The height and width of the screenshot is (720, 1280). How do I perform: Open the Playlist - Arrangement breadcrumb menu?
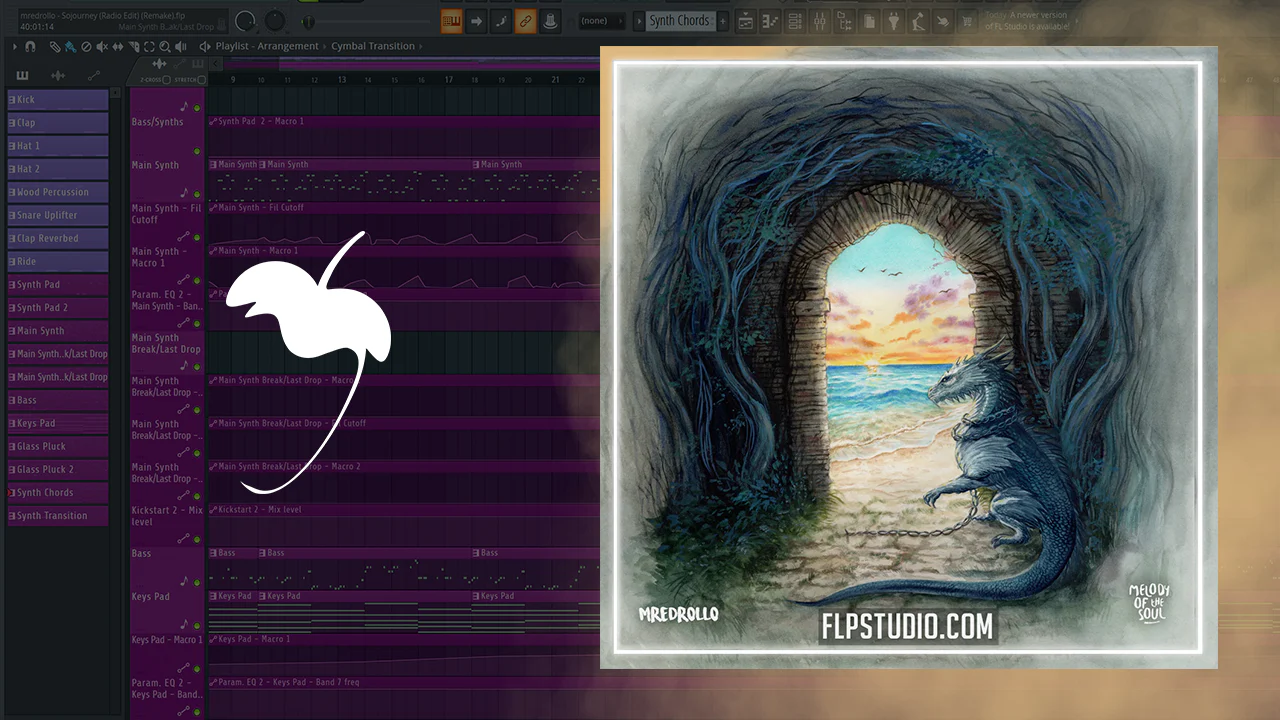pos(267,46)
